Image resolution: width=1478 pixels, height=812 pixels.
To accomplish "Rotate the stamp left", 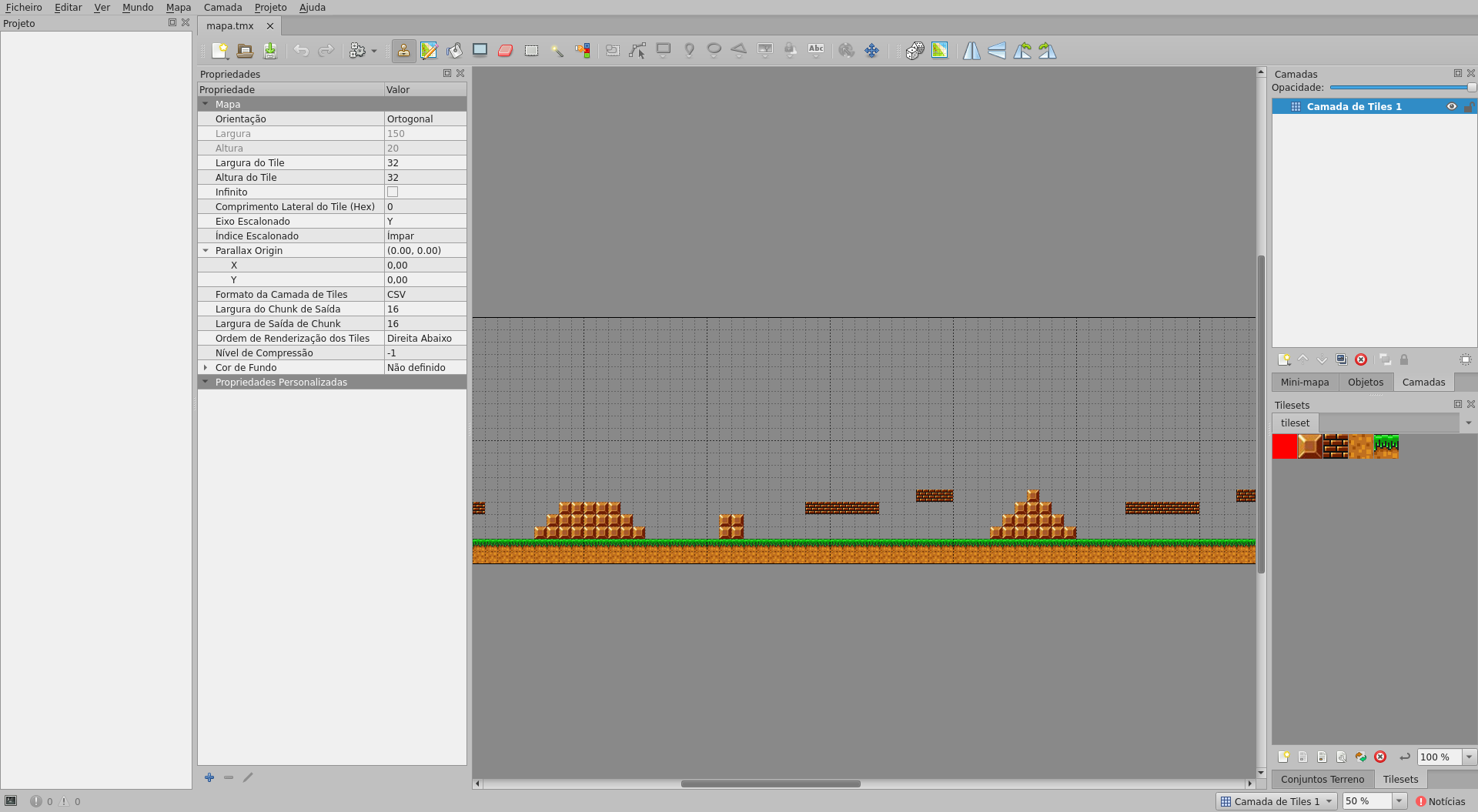I will point(1022,51).
